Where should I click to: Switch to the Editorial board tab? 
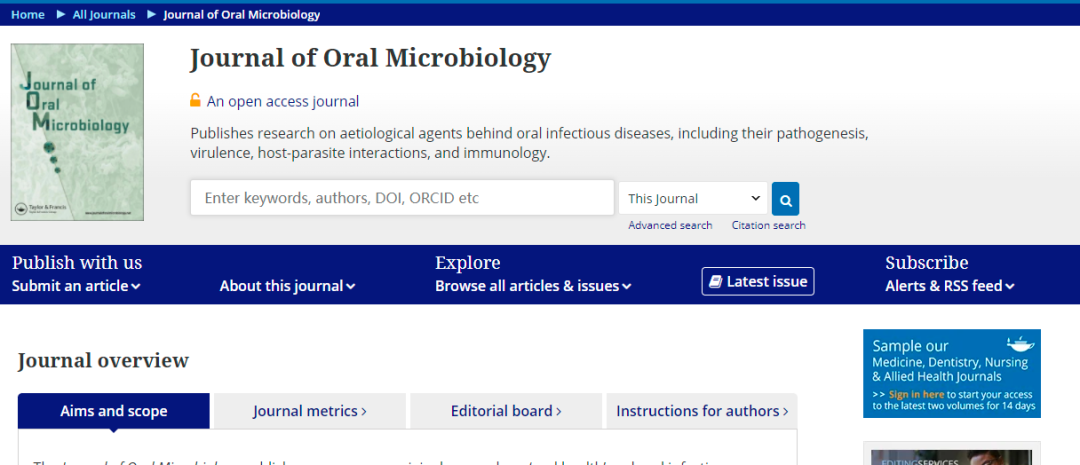506,411
